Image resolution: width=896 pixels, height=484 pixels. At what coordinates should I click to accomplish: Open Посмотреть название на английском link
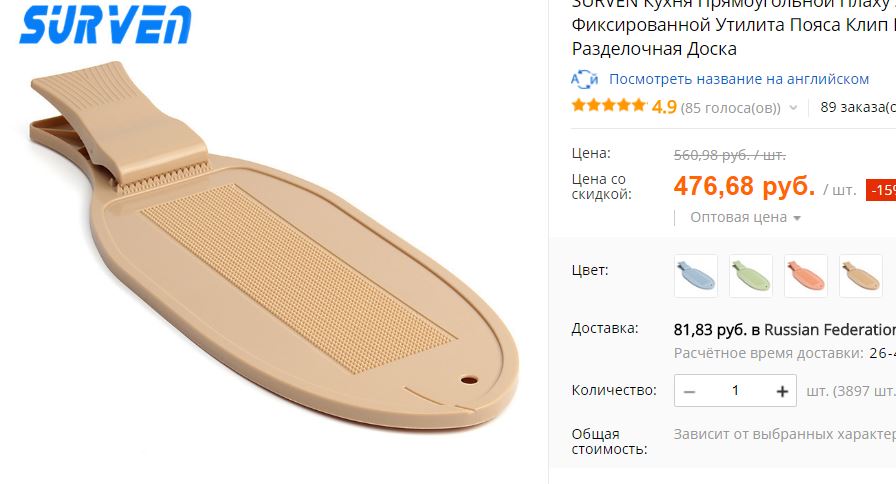pyautogui.click(x=739, y=79)
